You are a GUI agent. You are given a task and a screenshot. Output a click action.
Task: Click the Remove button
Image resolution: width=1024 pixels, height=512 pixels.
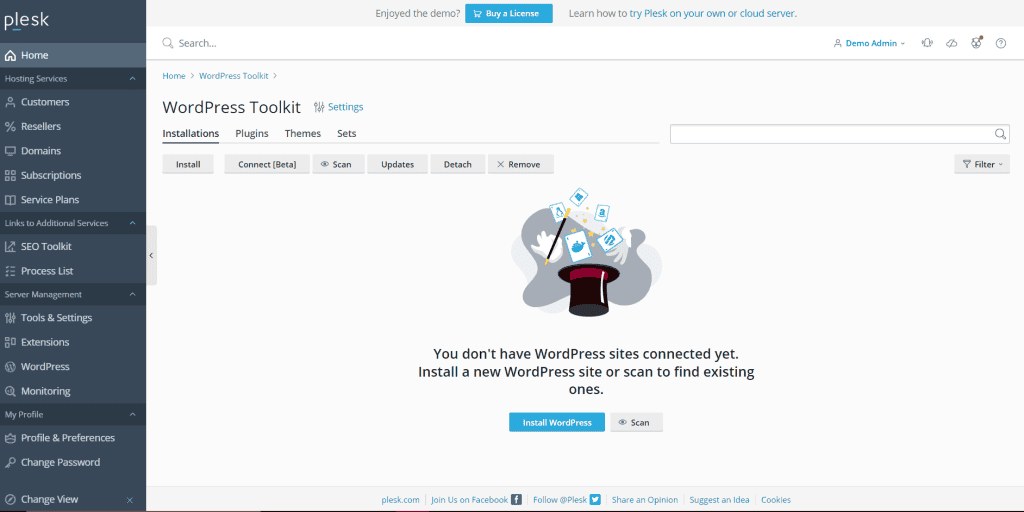[520, 165]
